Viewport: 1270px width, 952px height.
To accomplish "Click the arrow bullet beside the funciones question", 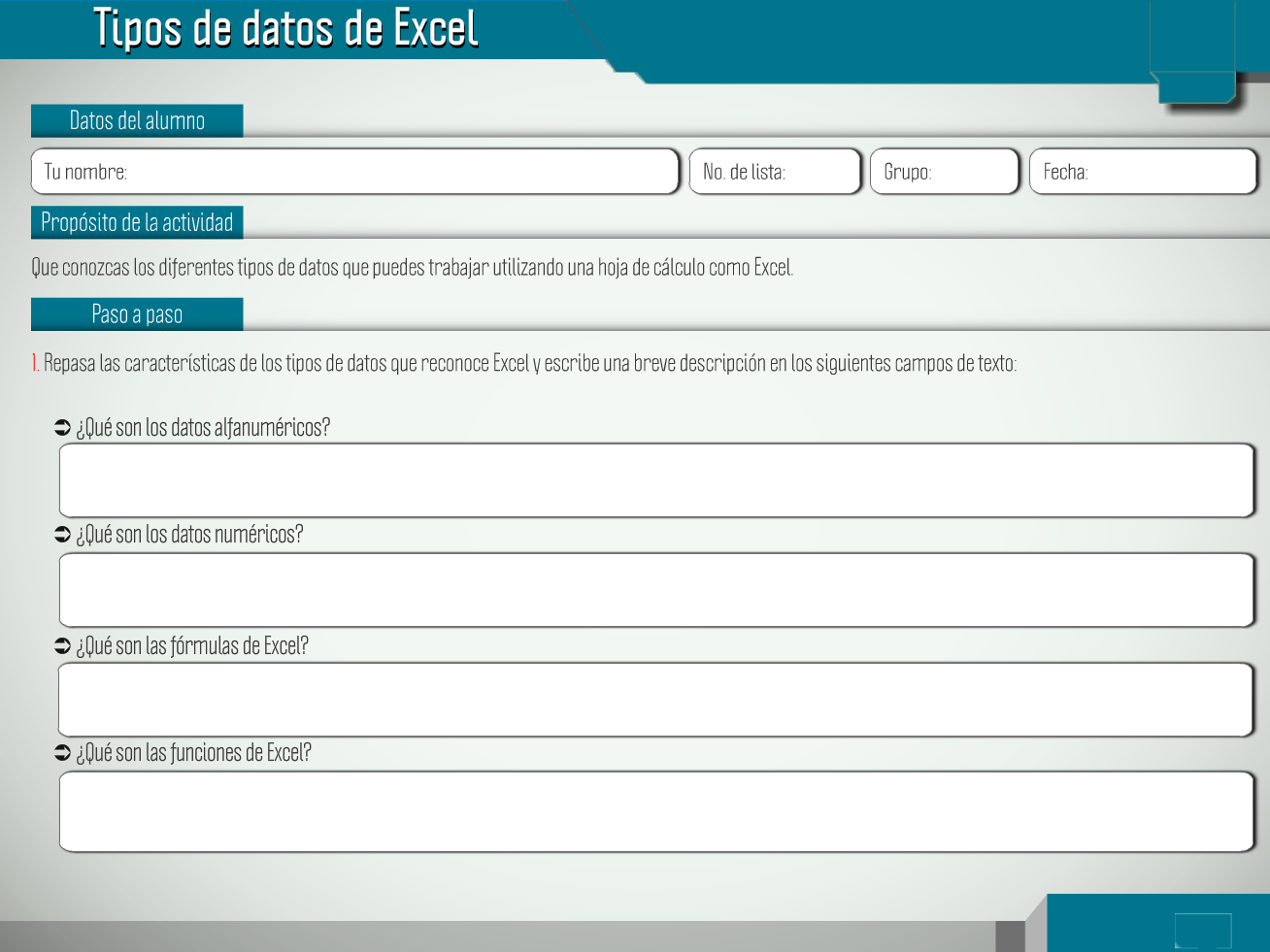I will pyautogui.click(x=63, y=753).
